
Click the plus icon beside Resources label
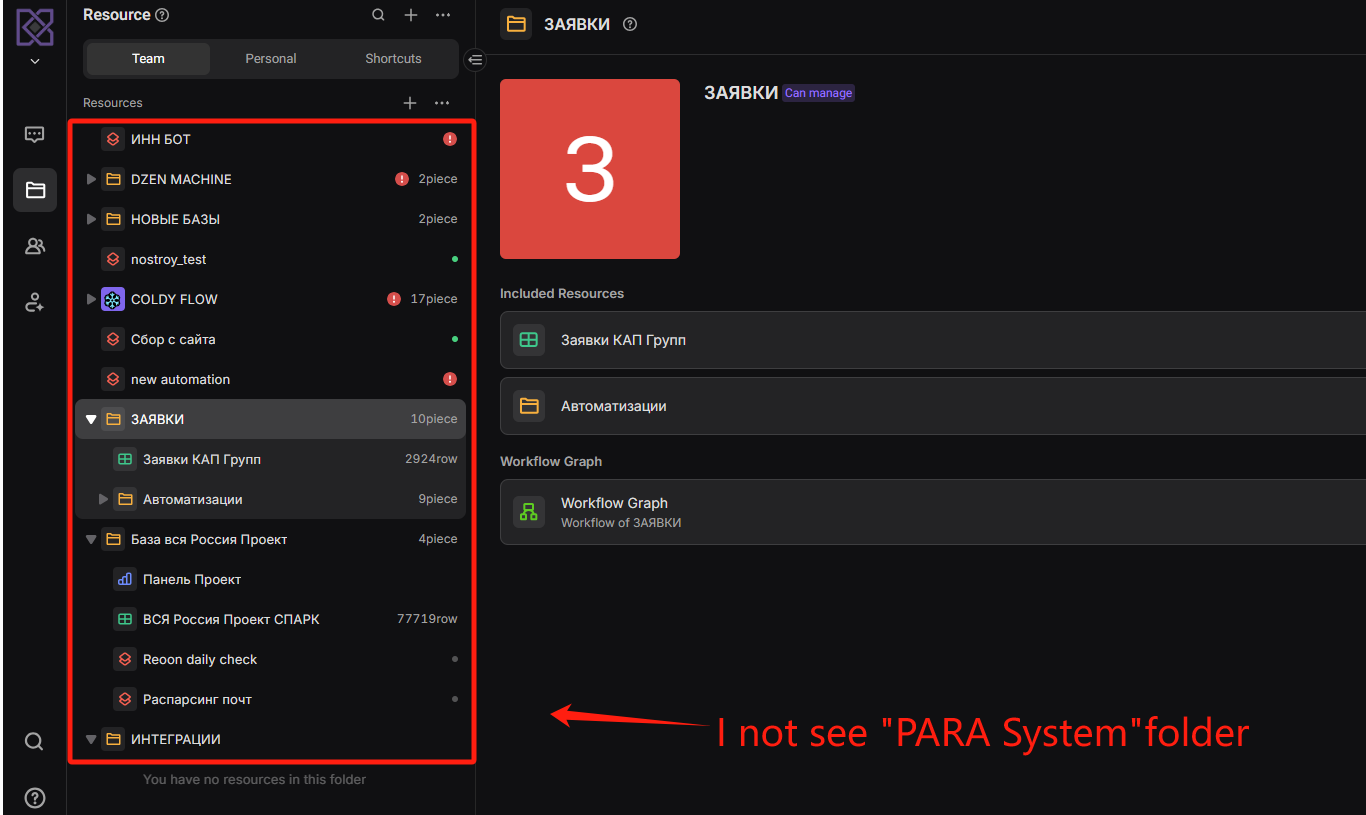click(410, 103)
